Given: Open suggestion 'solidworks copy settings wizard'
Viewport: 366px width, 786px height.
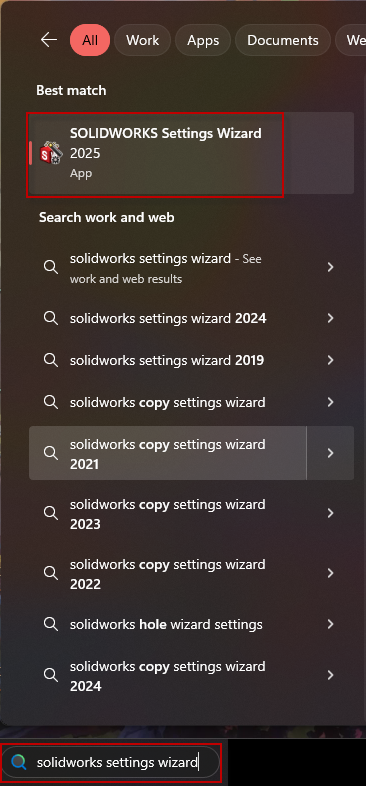Looking at the screenshot, I should [x=167, y=402].
